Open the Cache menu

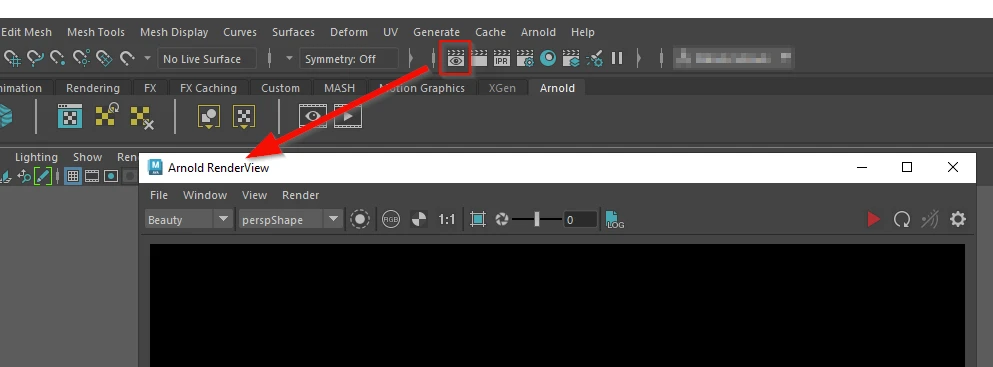tap(491, 32)
